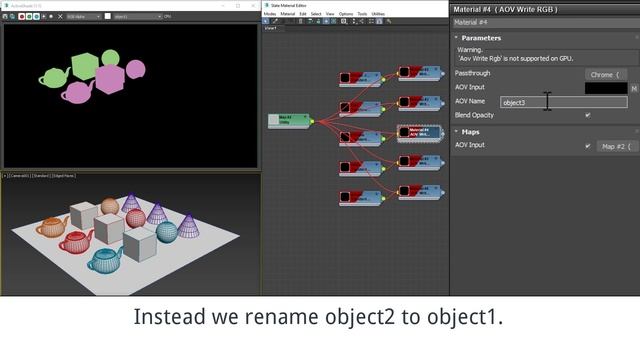Select the green Map utility node

[x=289, y=121]
